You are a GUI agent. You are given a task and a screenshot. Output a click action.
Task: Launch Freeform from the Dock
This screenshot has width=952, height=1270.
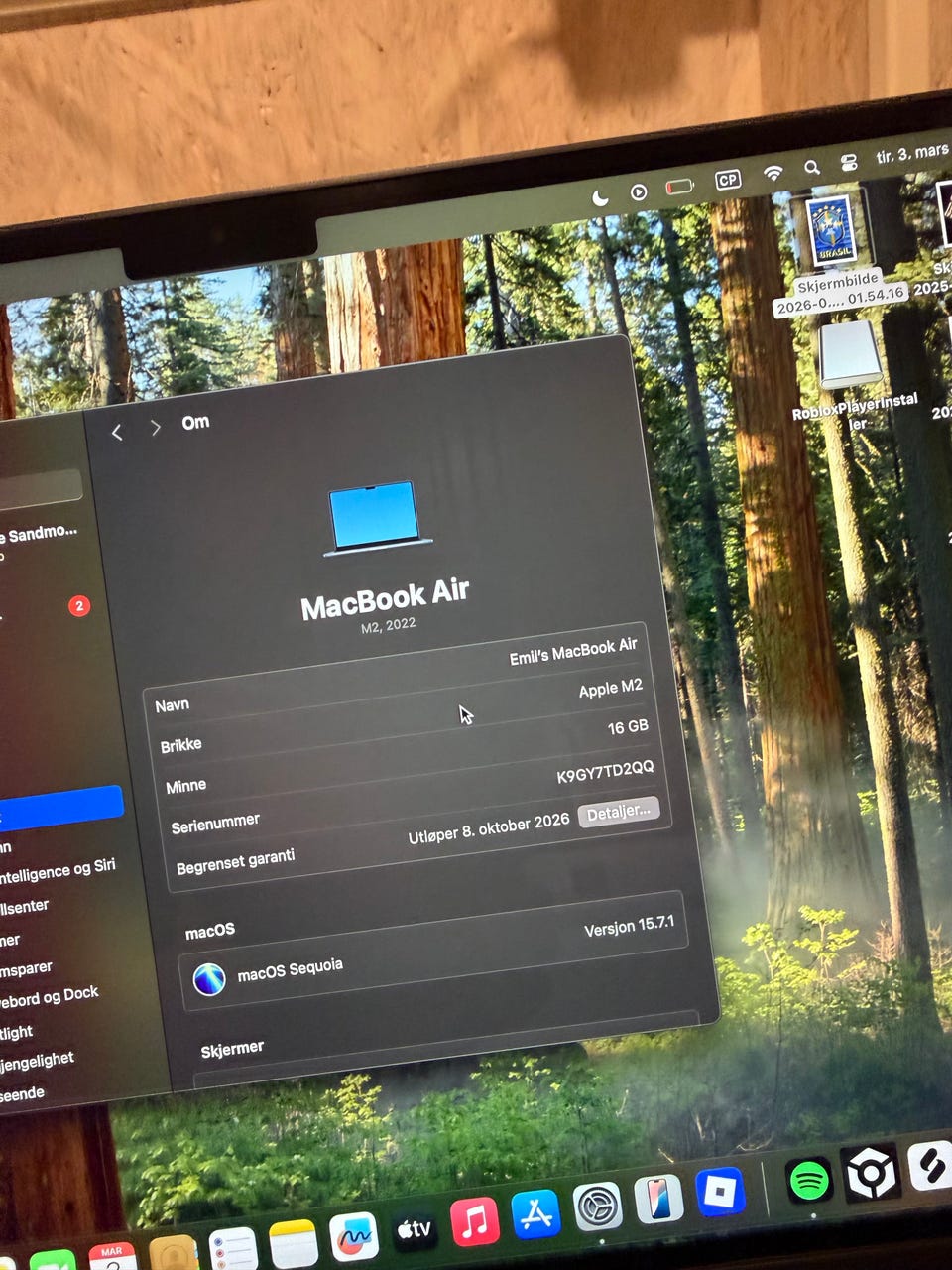[x=354, y=1236]
